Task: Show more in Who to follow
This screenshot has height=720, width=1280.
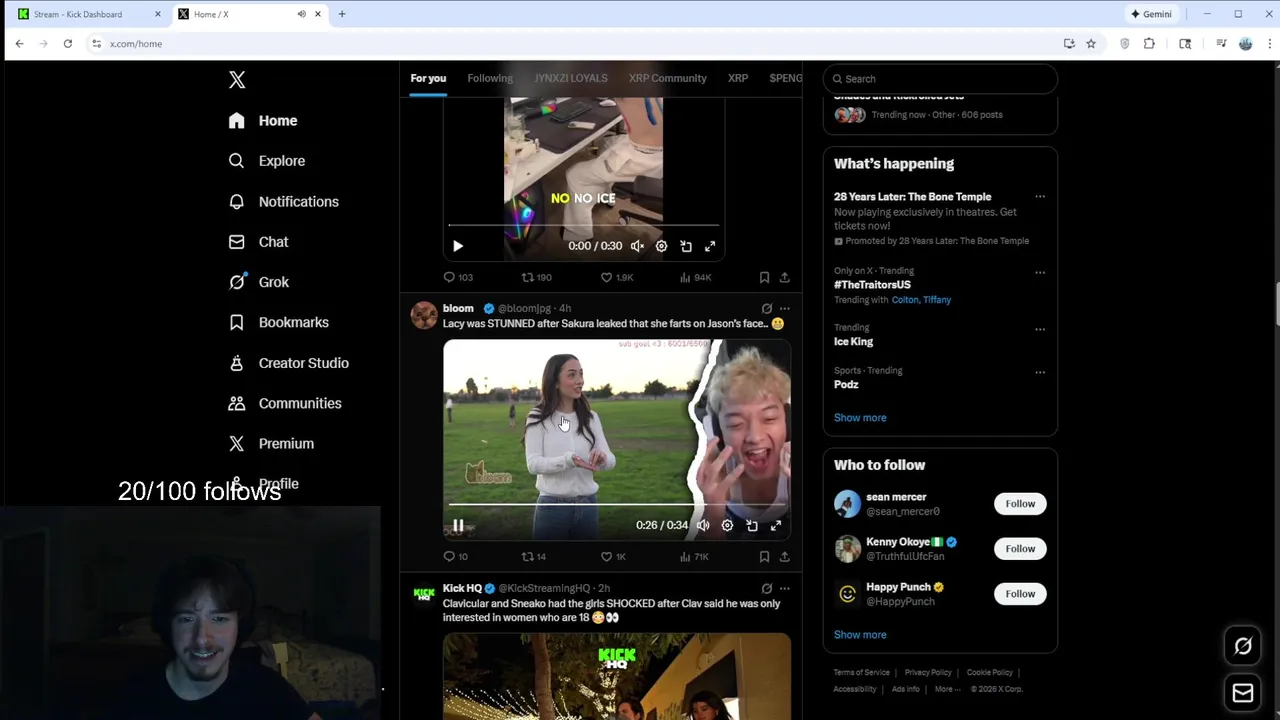Action: 860,635
